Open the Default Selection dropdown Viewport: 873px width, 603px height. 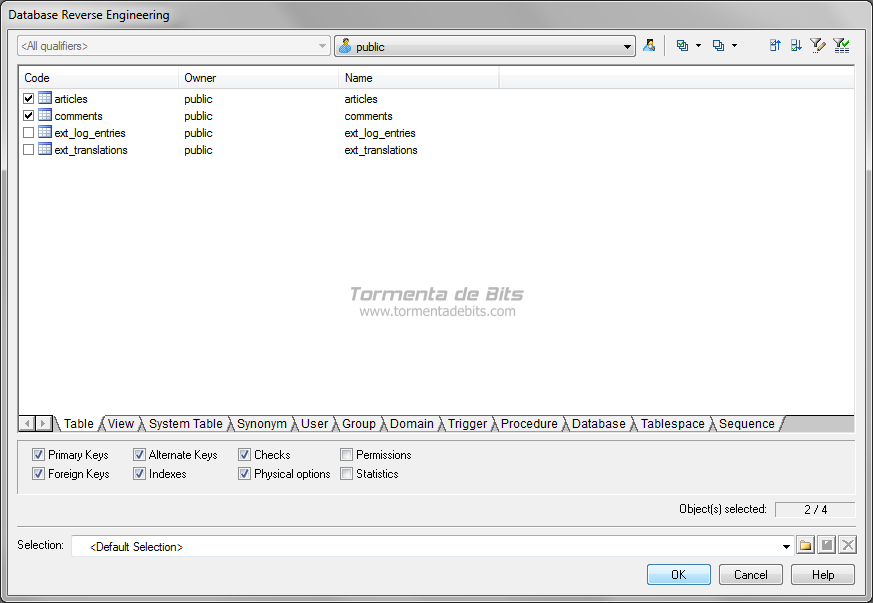(x=432, y=546)
